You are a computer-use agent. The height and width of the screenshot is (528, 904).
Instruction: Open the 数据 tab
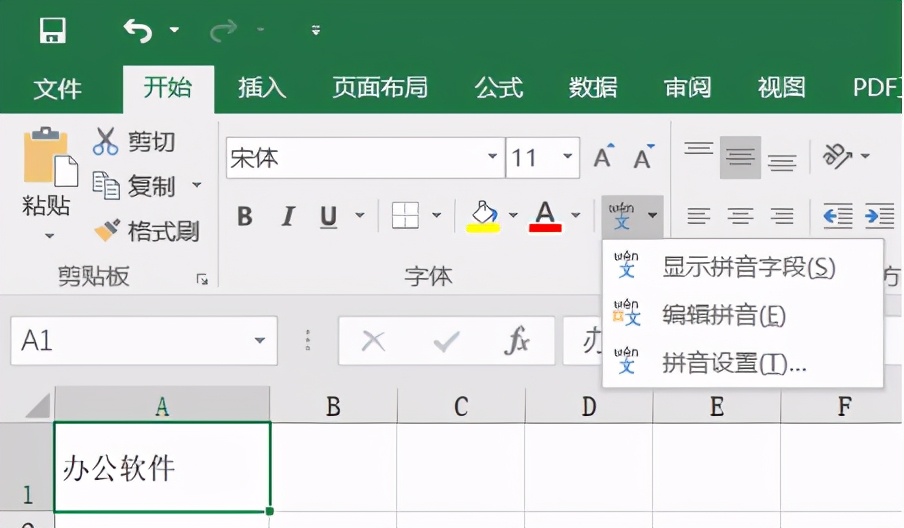[x=593, y=88]
